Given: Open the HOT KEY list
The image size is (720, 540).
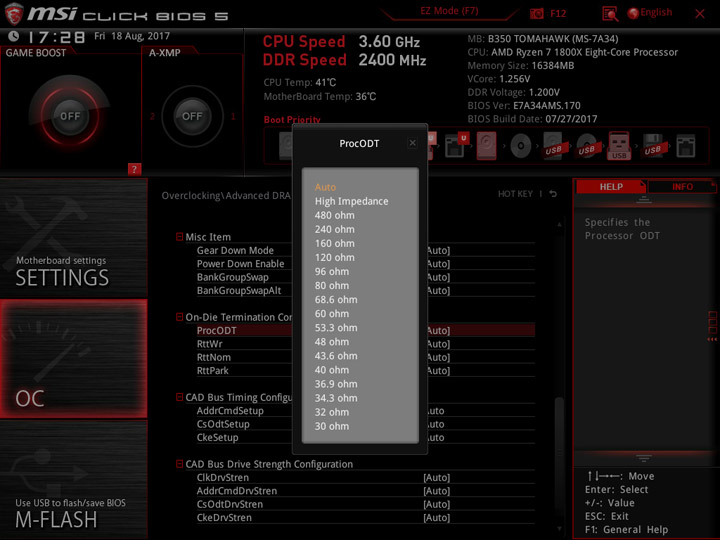Looking at the screenshot, I should [515, 194].
